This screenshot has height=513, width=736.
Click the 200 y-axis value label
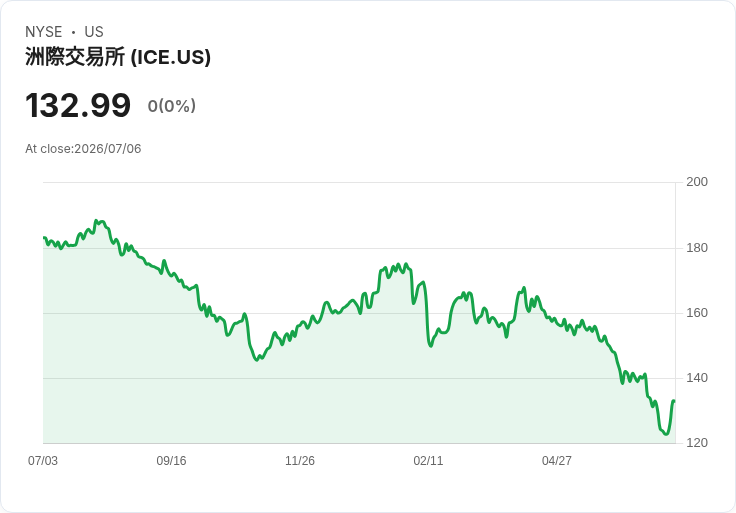[x=697, y=182]
